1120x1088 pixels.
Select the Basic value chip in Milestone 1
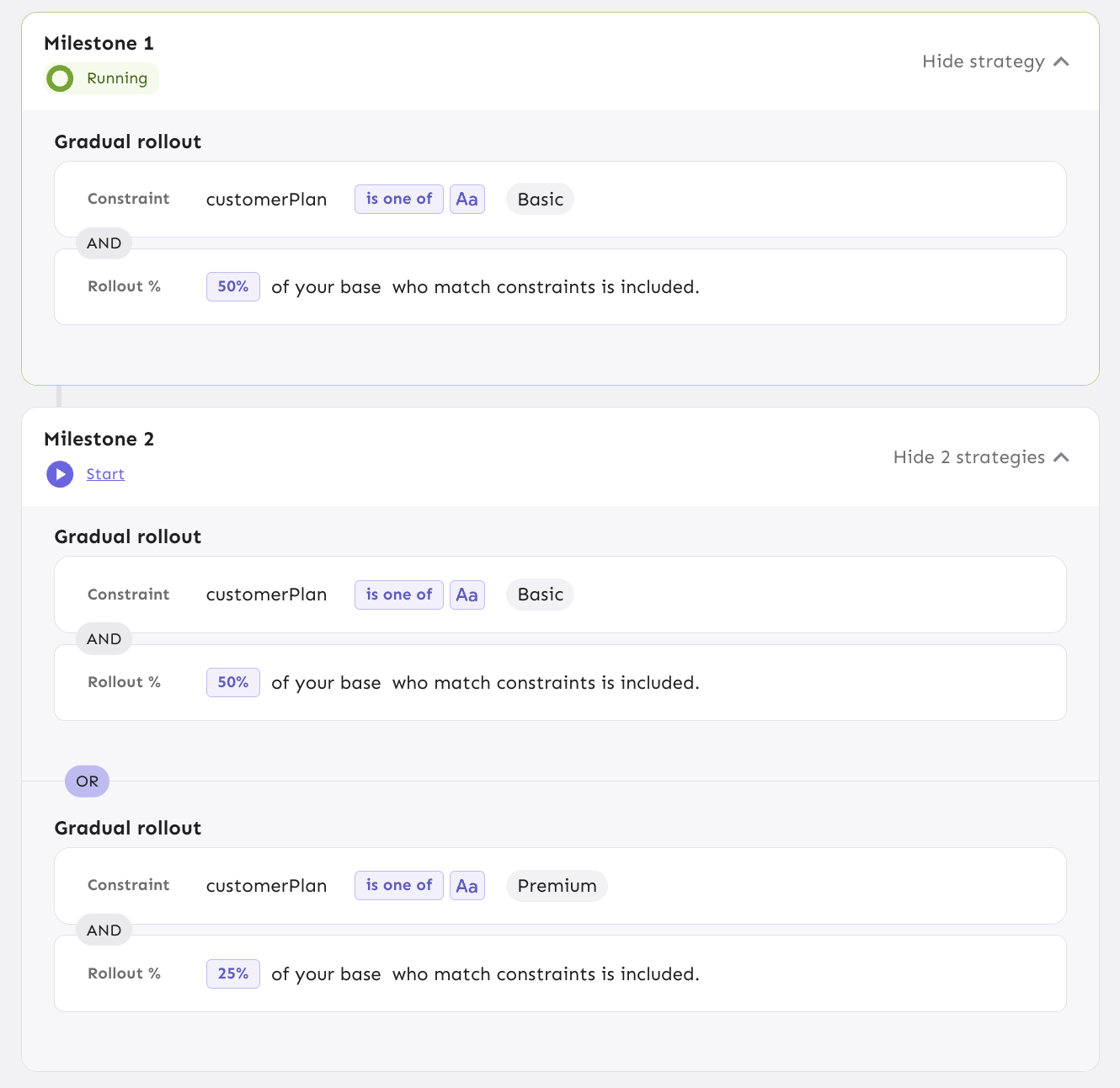(540, 200)
